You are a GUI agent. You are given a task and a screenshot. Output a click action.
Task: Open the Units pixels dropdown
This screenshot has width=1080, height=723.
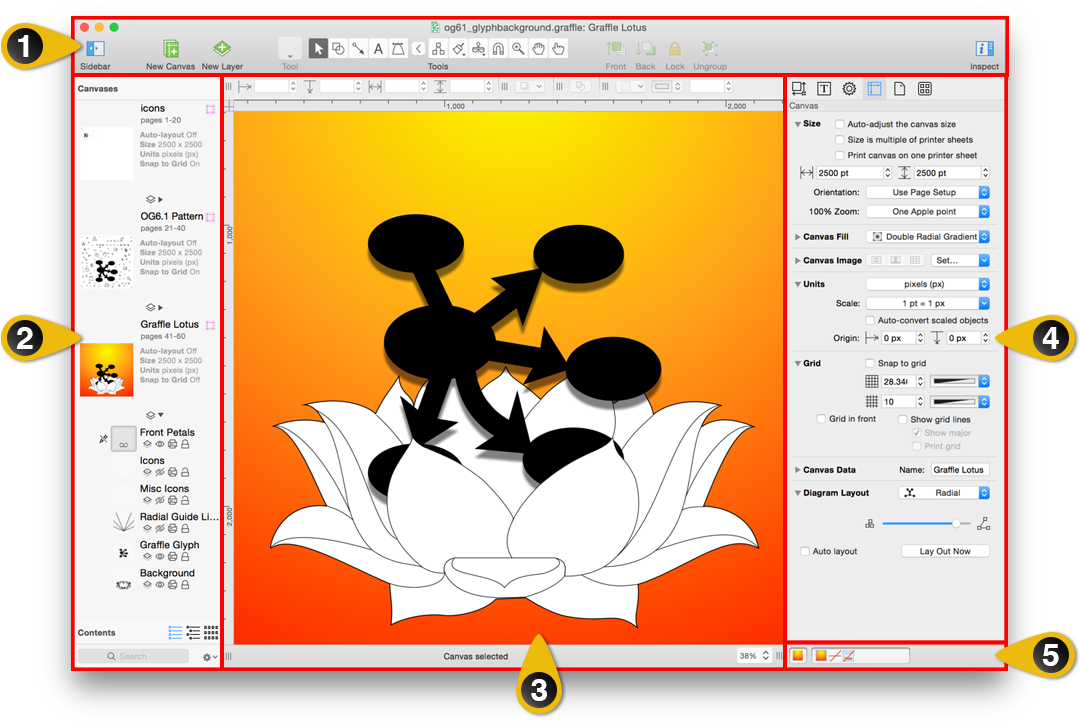(928, 284)
